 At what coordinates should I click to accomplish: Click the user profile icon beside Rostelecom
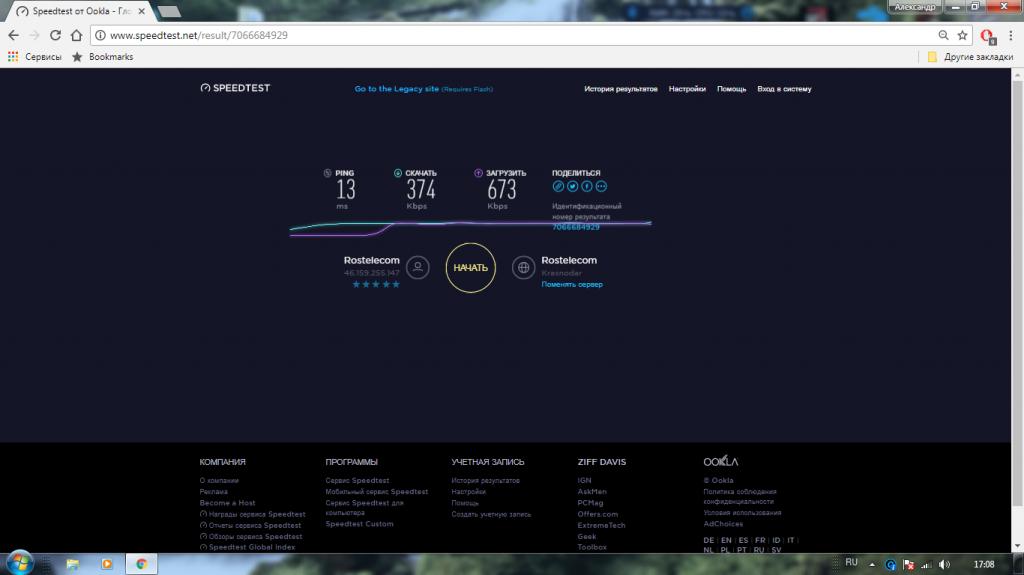418,267
